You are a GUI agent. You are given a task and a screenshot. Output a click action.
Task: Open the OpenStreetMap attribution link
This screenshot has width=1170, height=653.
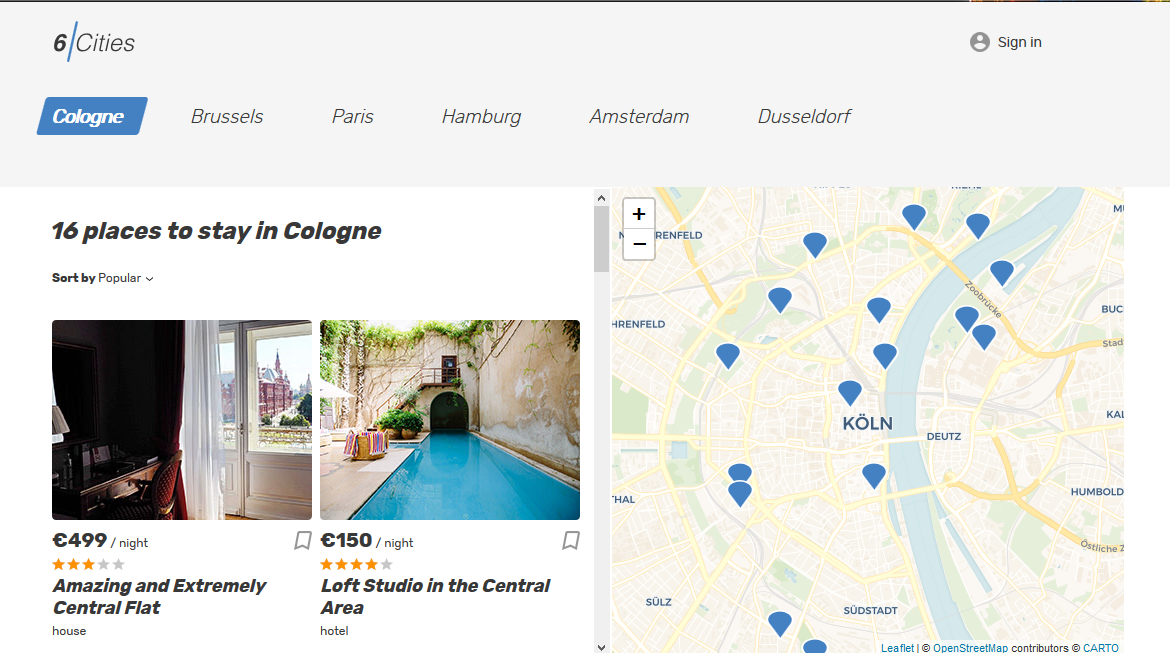[x=971, y=647]
